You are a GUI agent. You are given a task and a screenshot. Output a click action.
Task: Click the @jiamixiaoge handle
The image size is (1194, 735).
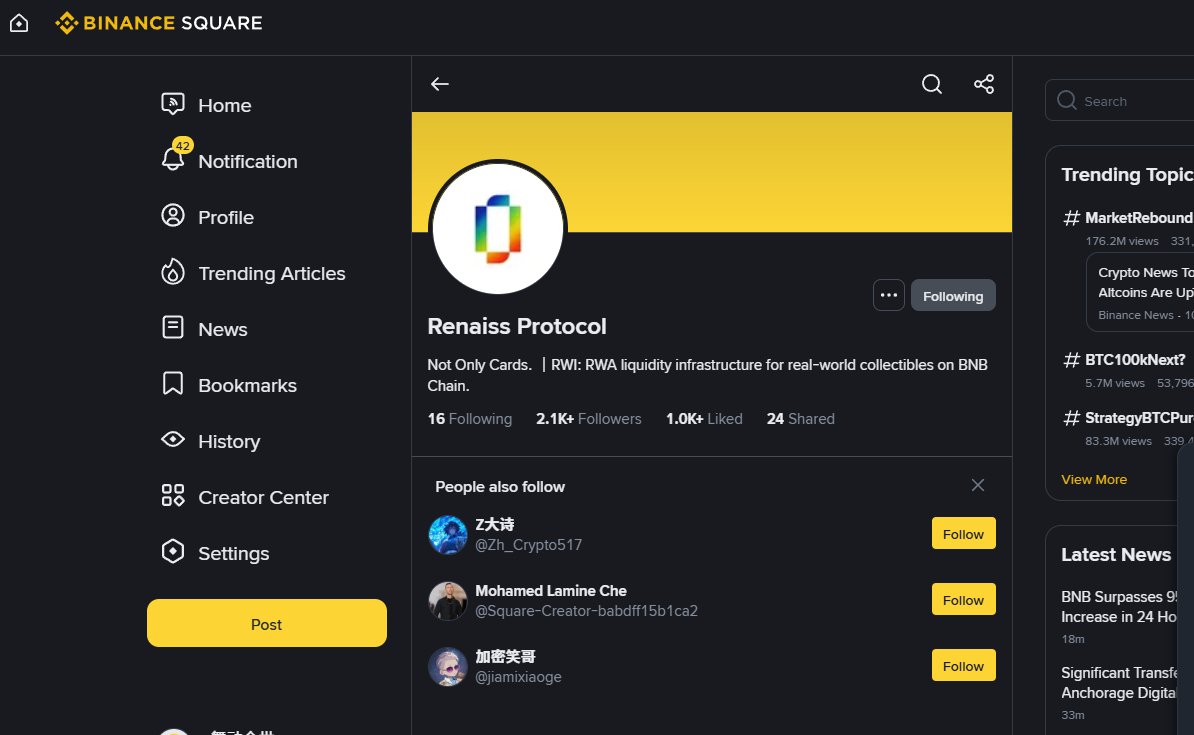click(519, 677)
